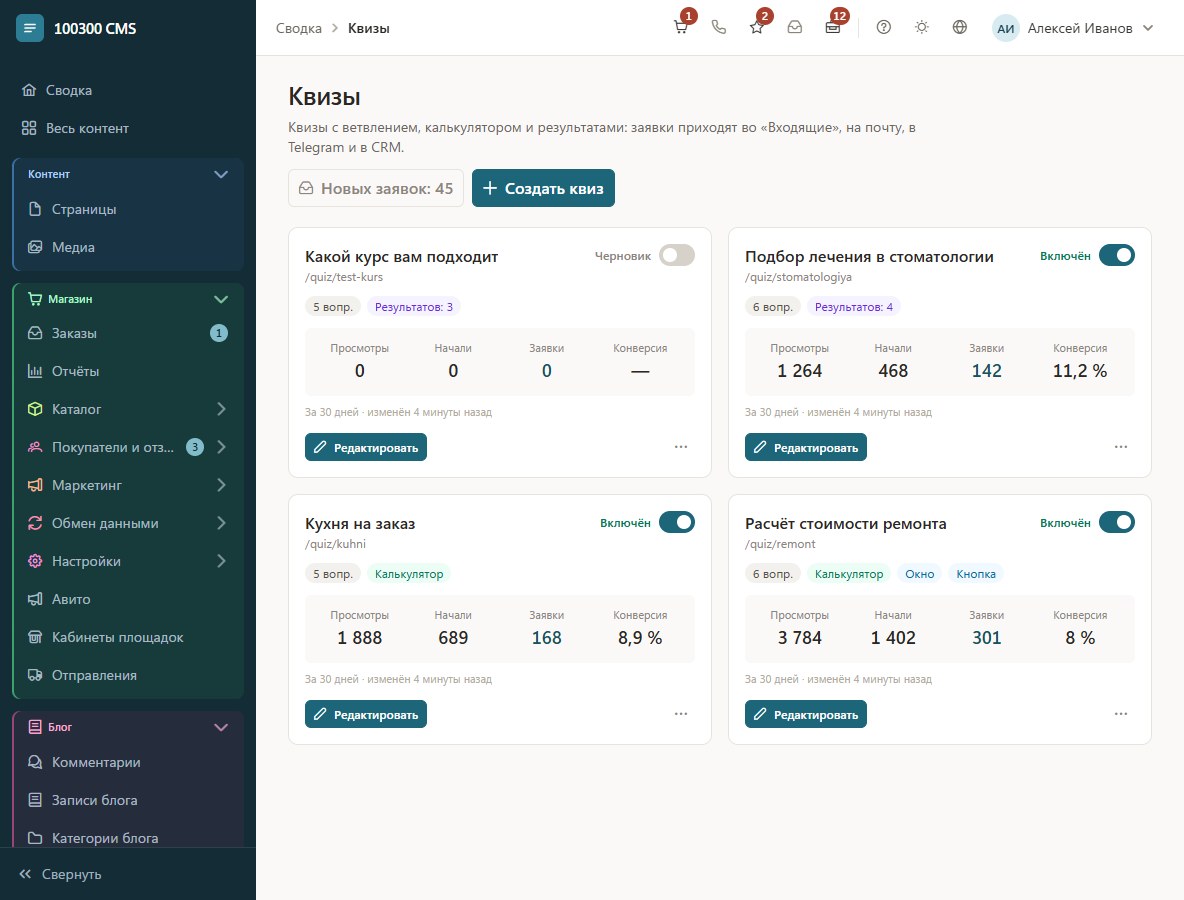Image resolution: width=1184 pixels, height=900 pixels.
Task: Edit the Расчёт стоимости ремонта quiz
Action: click(x=806, y=714)
